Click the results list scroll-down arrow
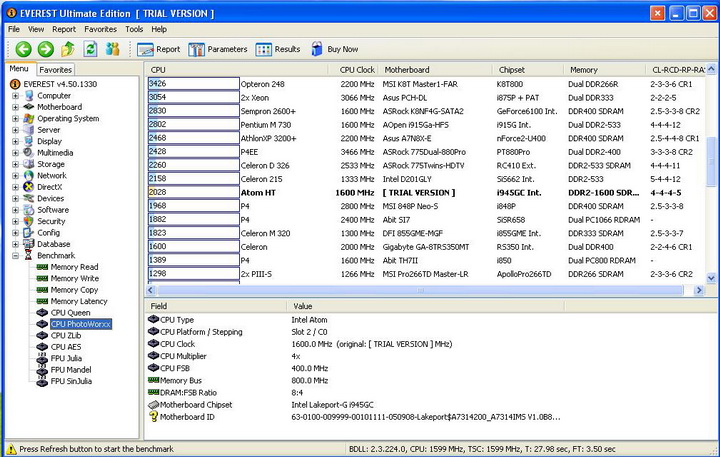The width and height of the screenshot is (720, 457). click(711, 278)
